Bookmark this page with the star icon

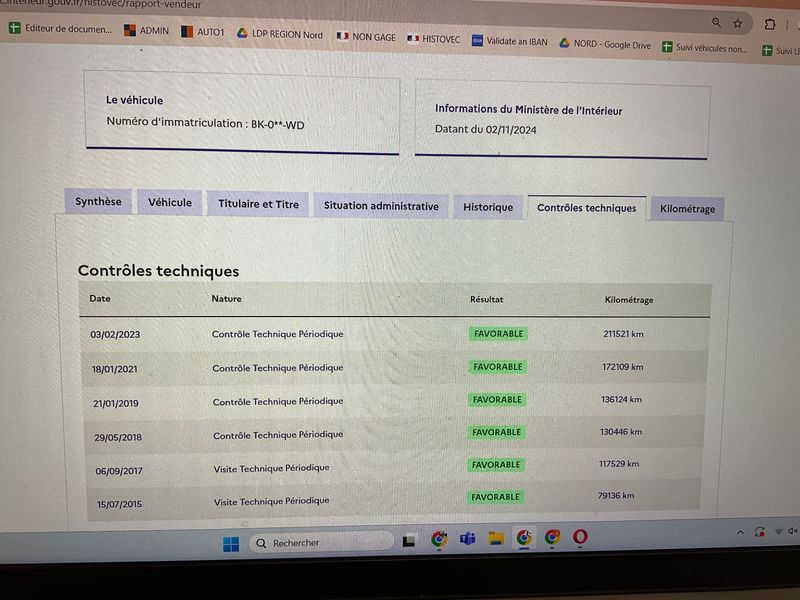(x=737, y=23)
